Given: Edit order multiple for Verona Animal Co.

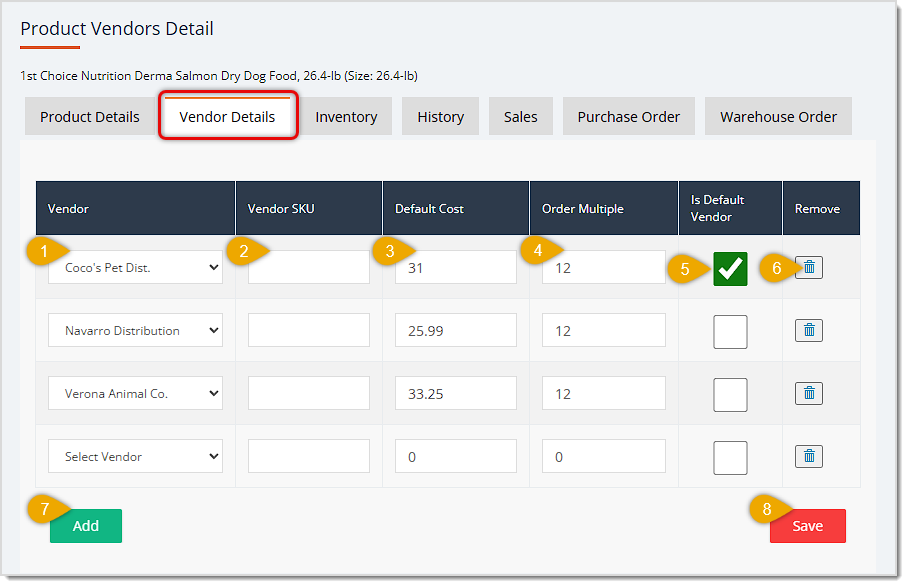Looking at the screenshot, I should pos(604,393).
